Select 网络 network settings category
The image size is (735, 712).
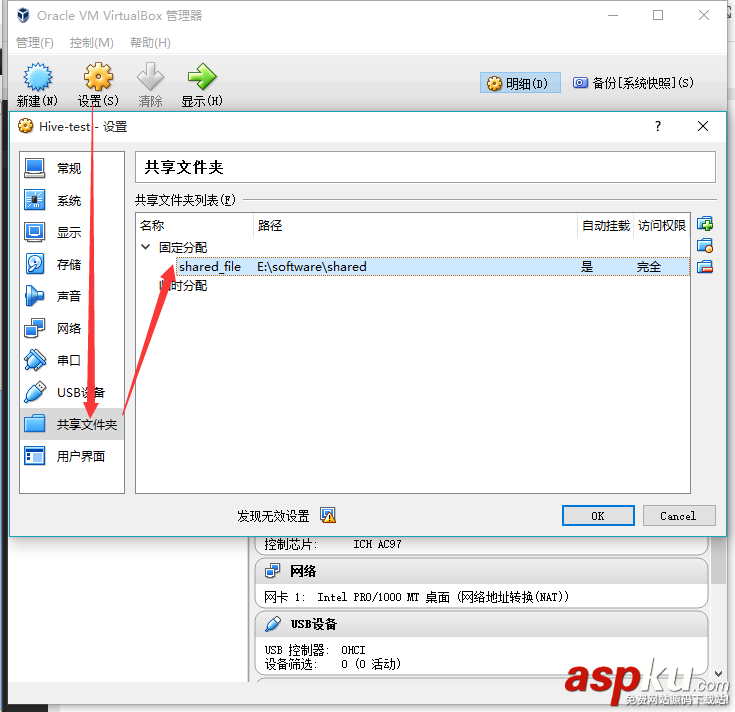click(72, 328)
